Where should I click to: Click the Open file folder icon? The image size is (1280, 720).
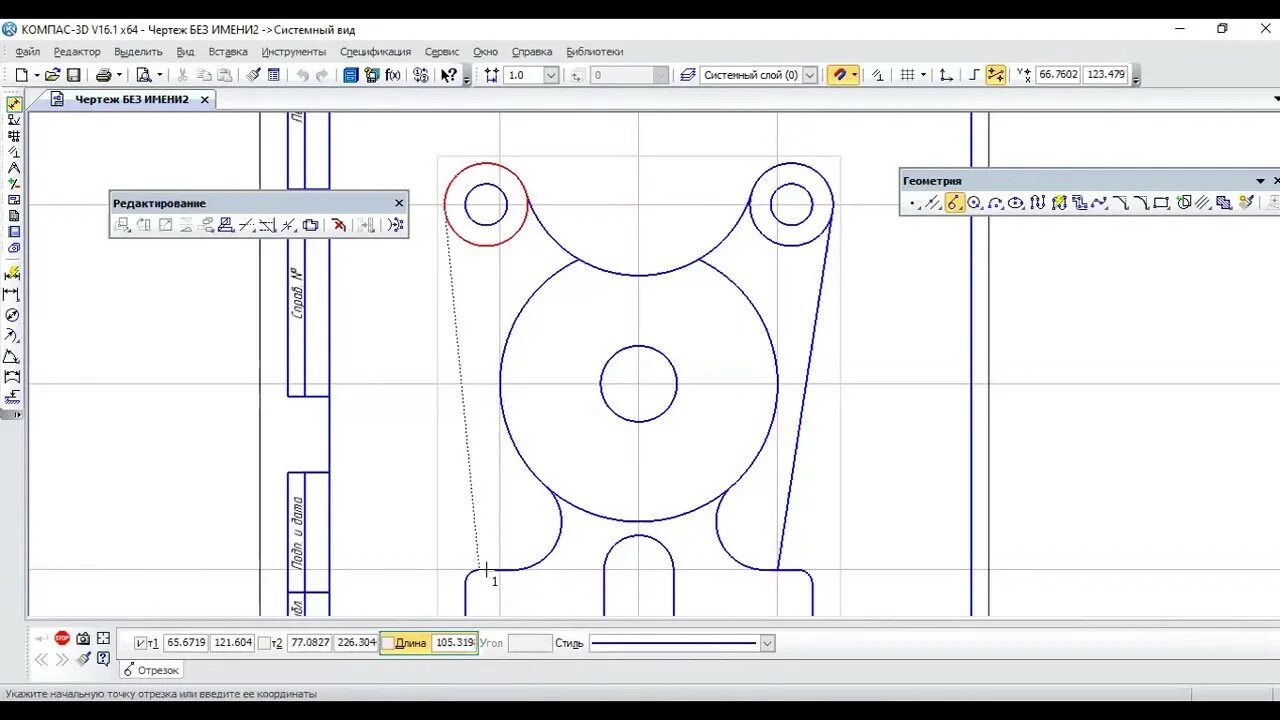coord(52,75)
